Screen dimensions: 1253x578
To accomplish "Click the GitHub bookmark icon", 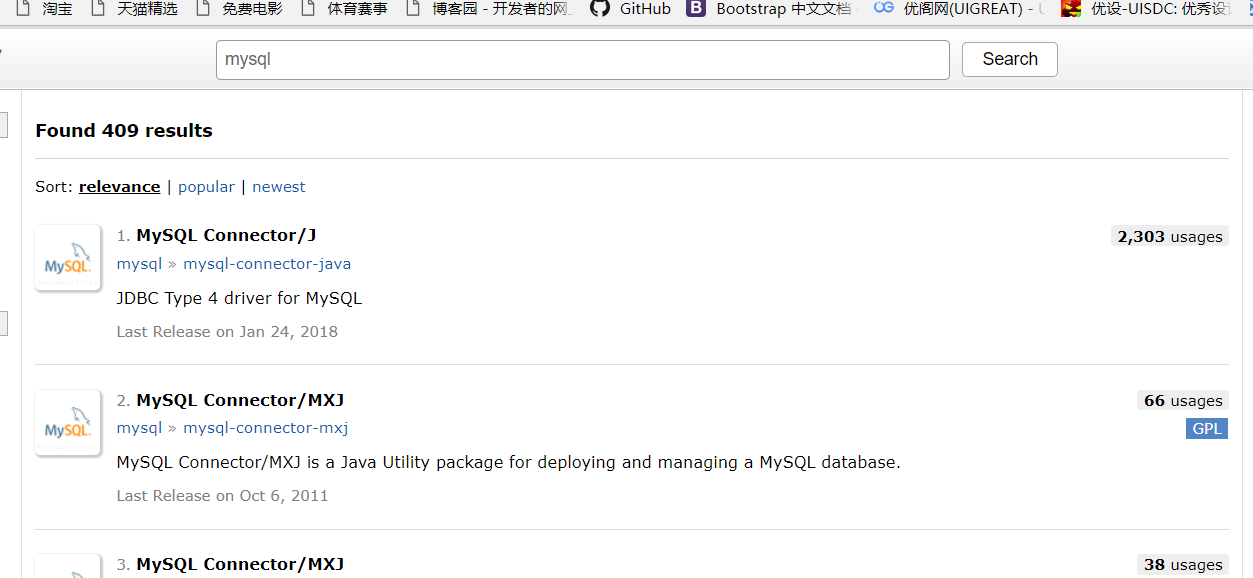I will [600, 9].
